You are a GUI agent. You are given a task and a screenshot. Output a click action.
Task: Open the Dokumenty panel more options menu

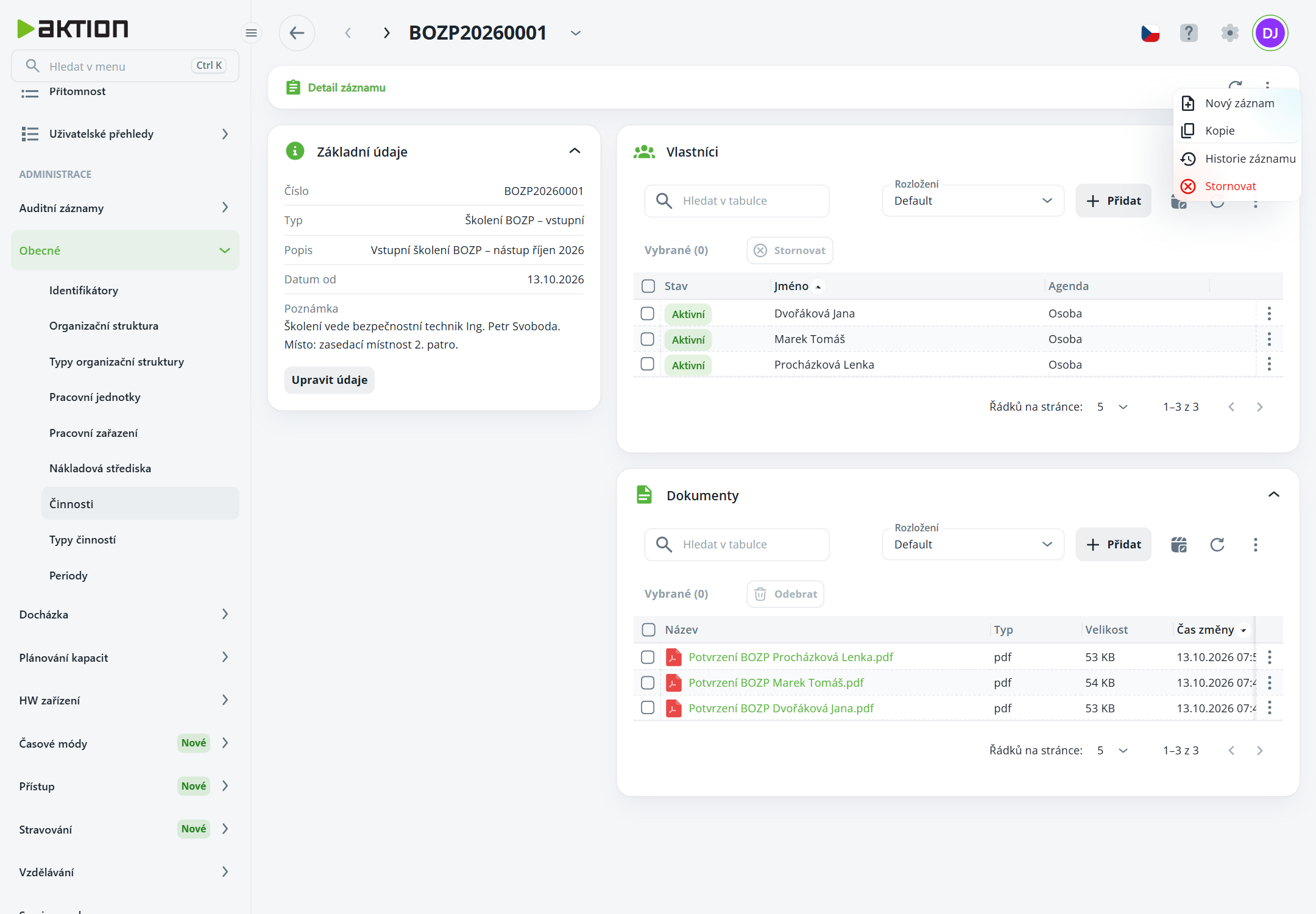tap(1256, 545)
